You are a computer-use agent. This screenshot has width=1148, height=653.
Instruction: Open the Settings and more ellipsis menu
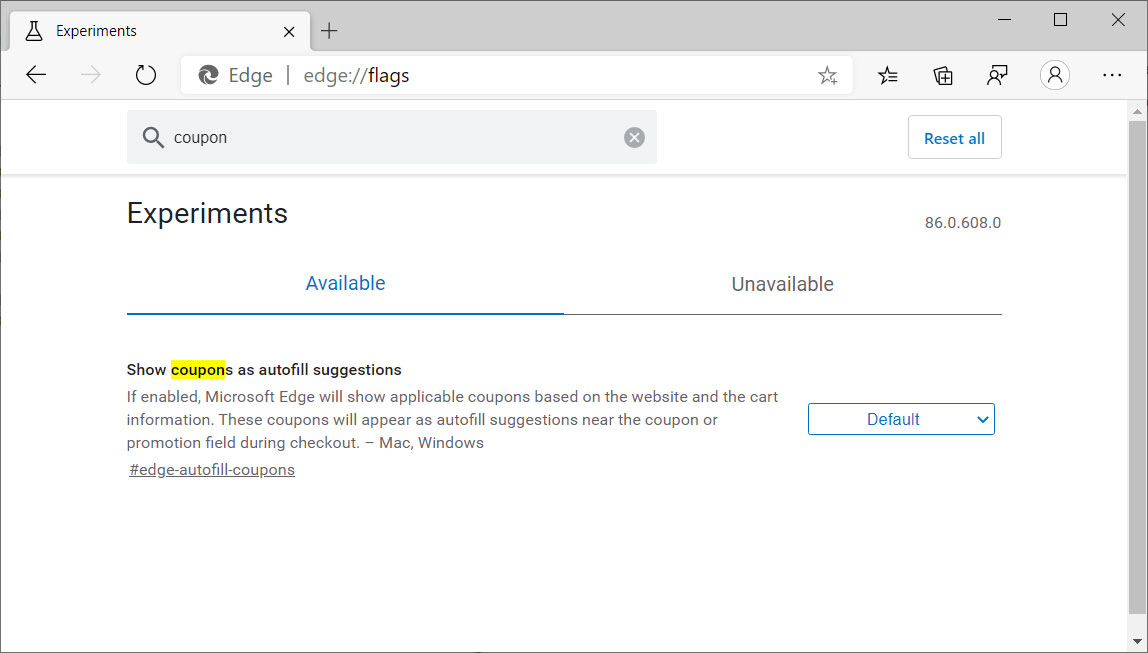tap(1112, 75)
